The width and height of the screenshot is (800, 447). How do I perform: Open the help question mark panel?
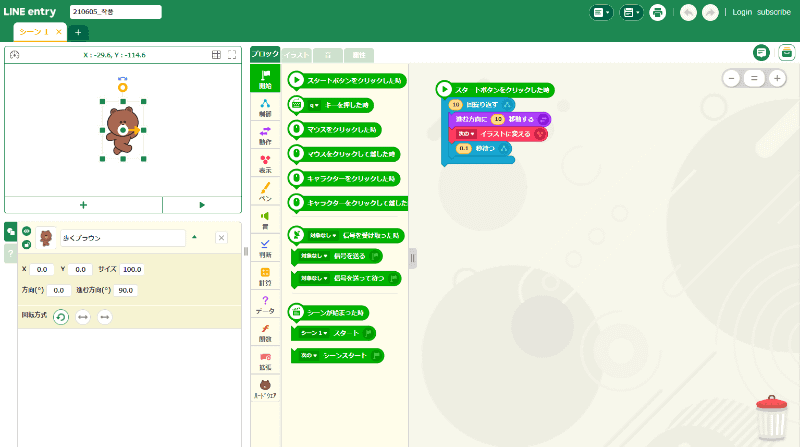(10, 253)
